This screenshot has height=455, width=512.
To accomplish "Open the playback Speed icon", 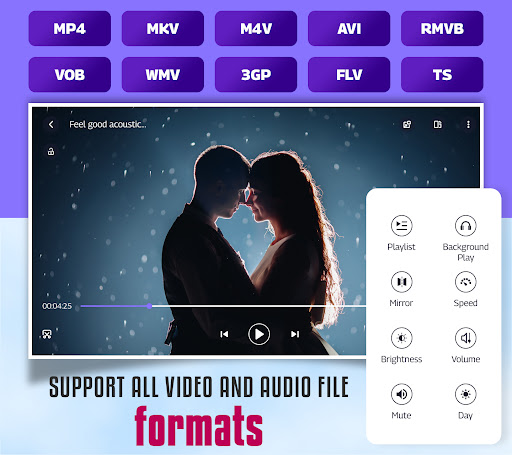I will pyautogui.click(x=466, y=282).
